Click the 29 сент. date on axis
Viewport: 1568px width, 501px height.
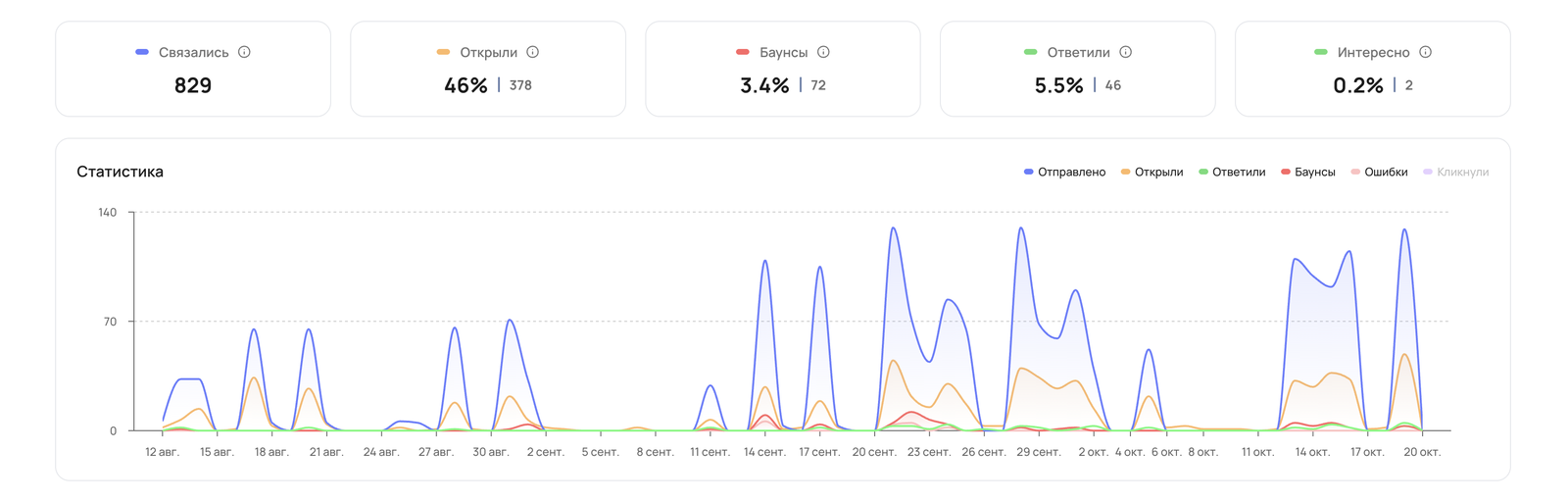point(1039,452)
